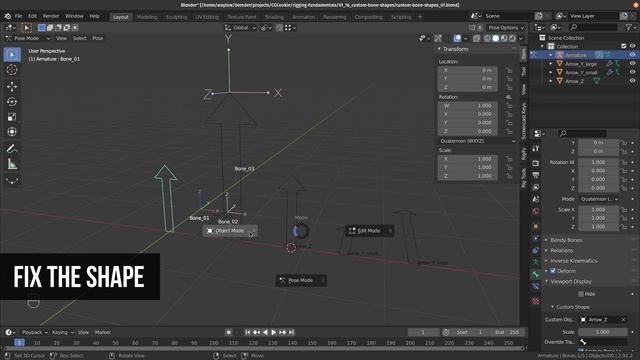Open the Pose menu in viewport header

click(98, 38)
